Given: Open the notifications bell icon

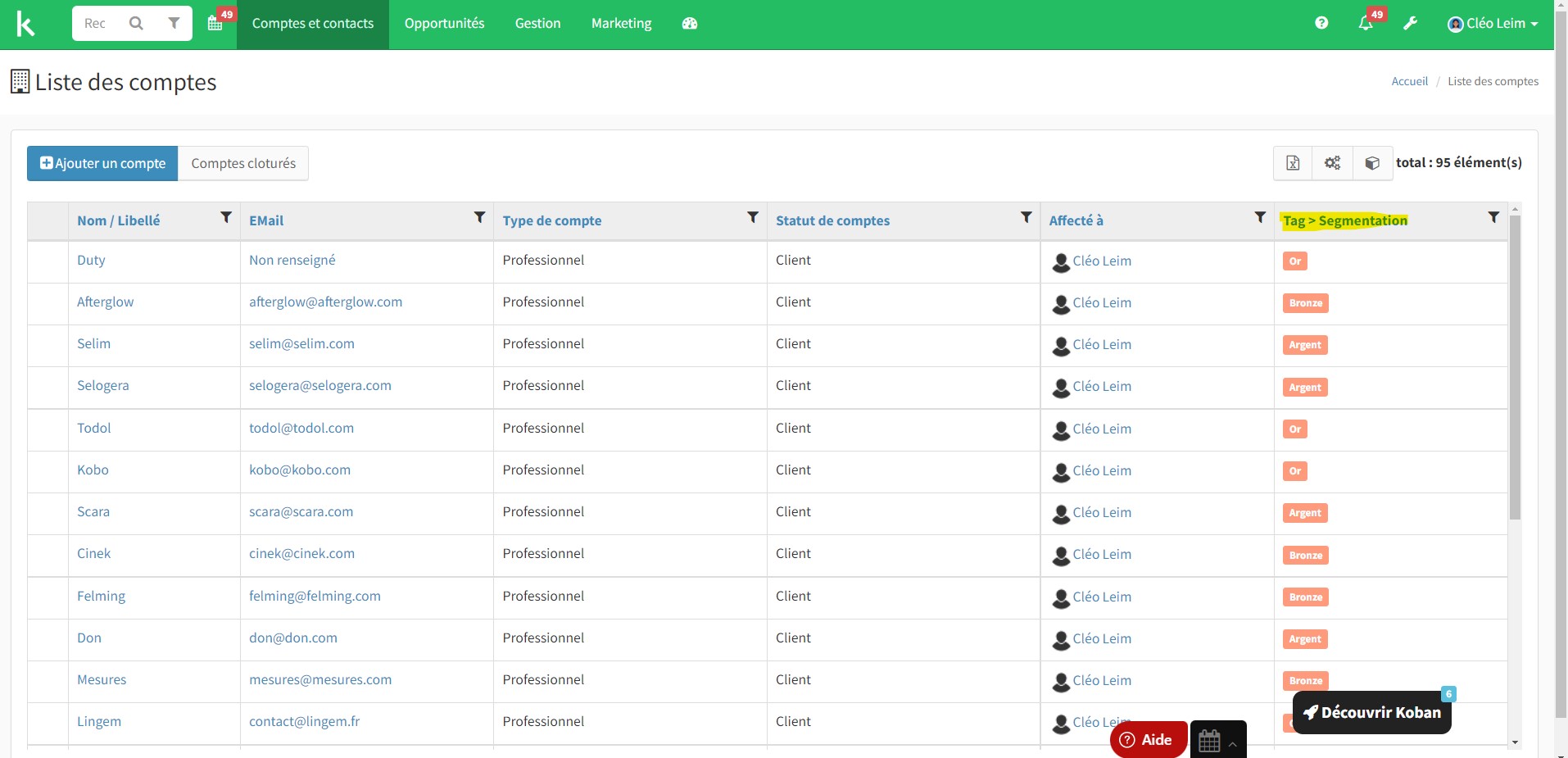Looking at the screenshot, I should (x=1366, y=23).
